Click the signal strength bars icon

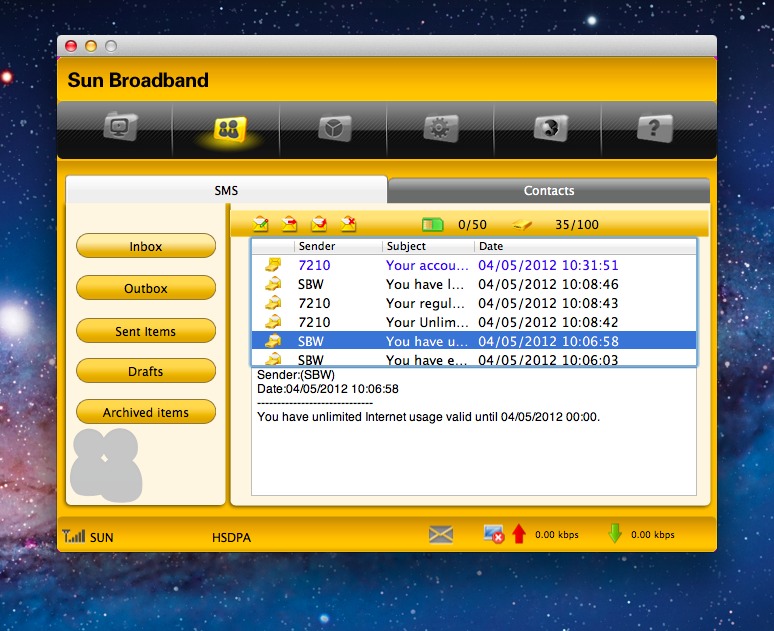pos(74,536)
